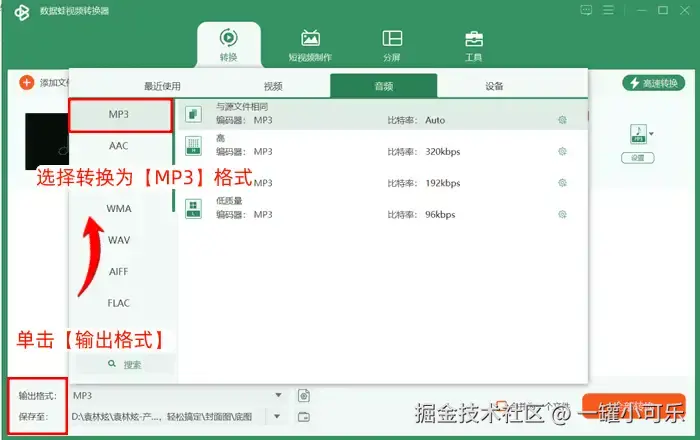Select WAV in the format list
The height and width of the screenshot is (440, 700).
(x=119, y=240)
